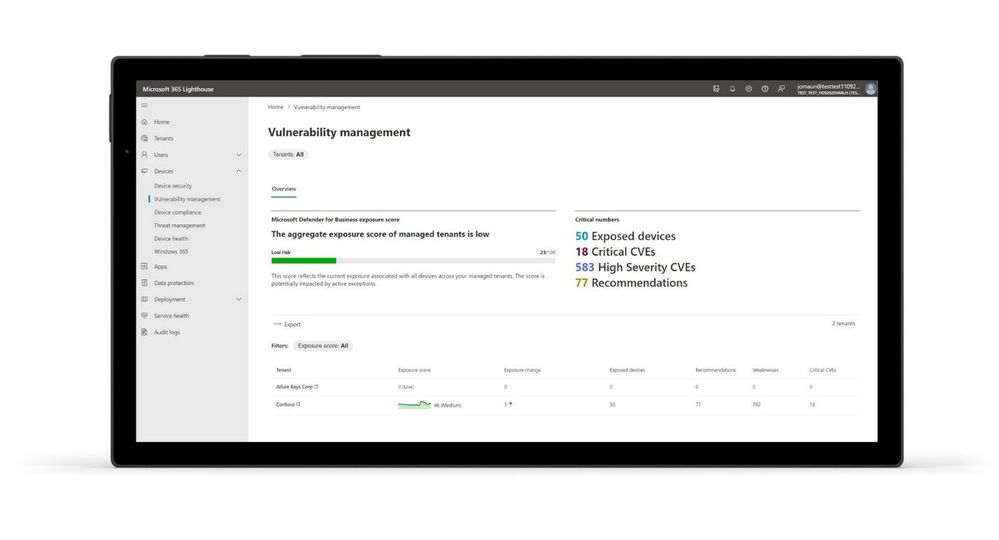Open Device compliance page

coord(177,213)
